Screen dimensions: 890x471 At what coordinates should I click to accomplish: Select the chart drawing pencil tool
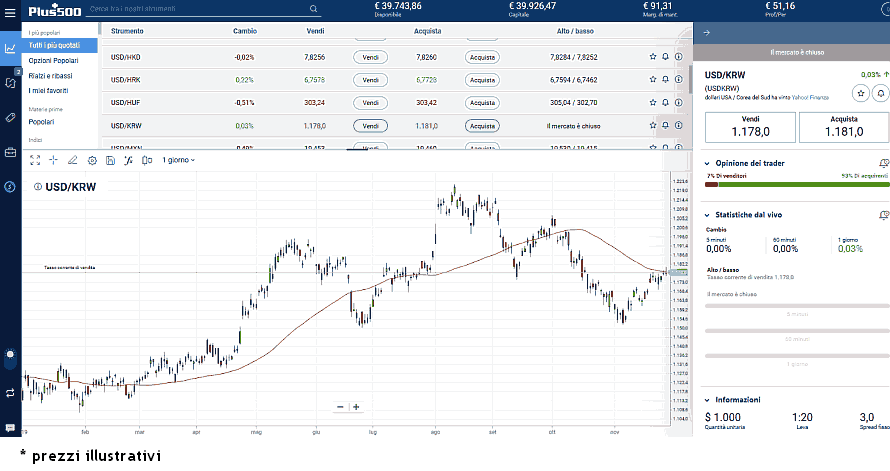pyautogui.click(x=72, y=160)
